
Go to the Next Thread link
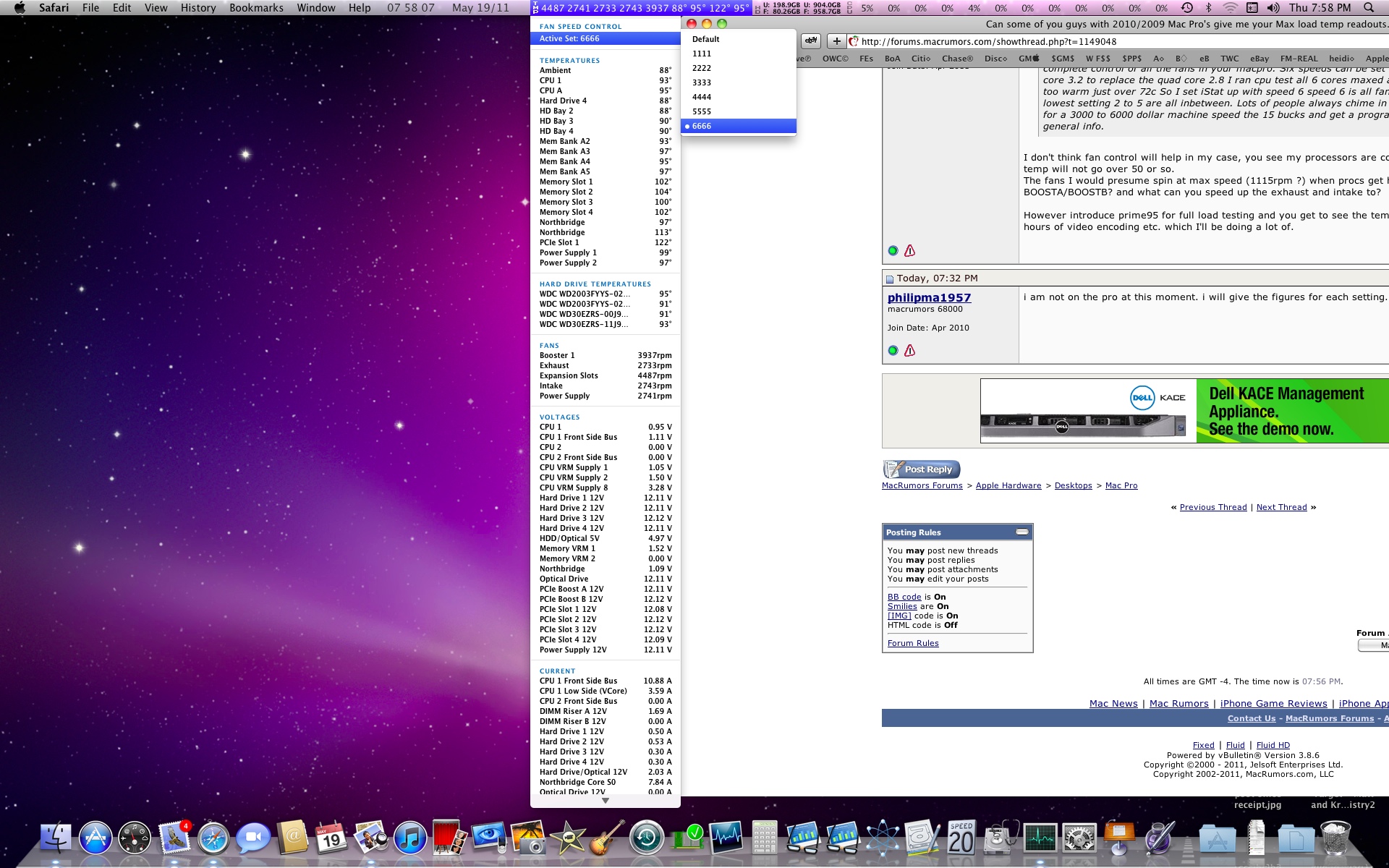coord(1281,507)
